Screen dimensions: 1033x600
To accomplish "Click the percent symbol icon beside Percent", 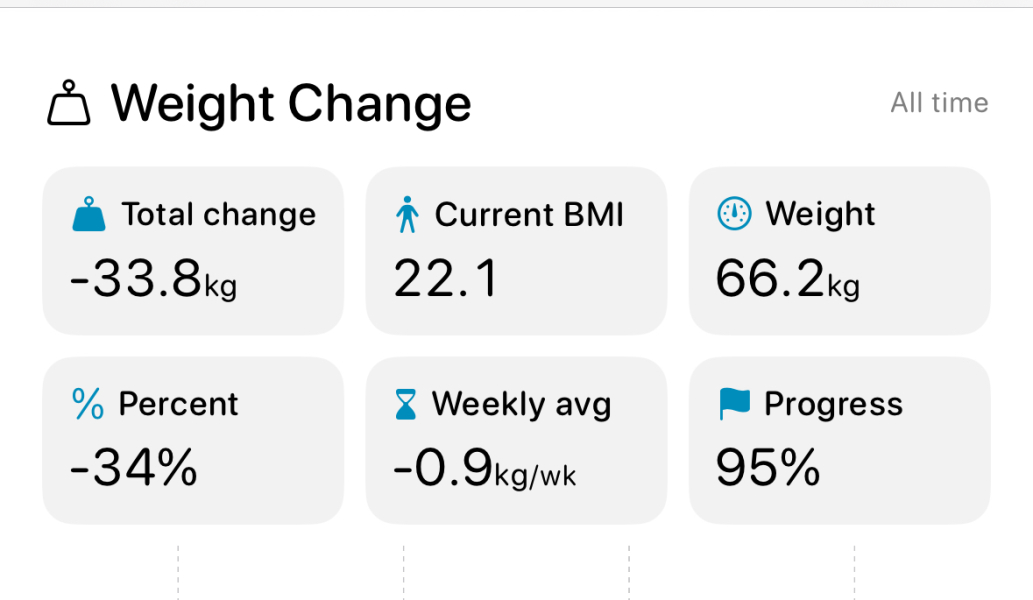I will click(x=88, y=404).
